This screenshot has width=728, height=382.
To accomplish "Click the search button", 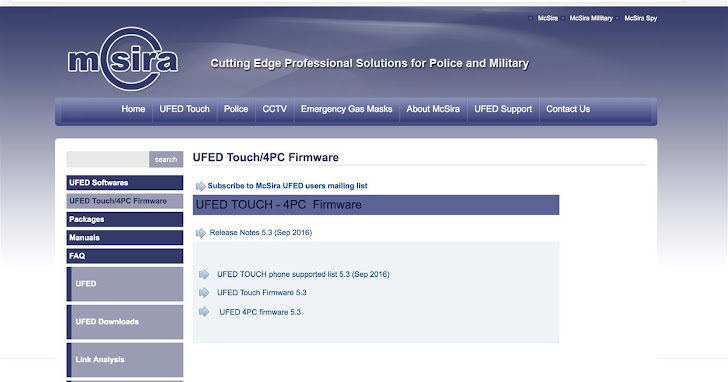I will click(166, 159).
